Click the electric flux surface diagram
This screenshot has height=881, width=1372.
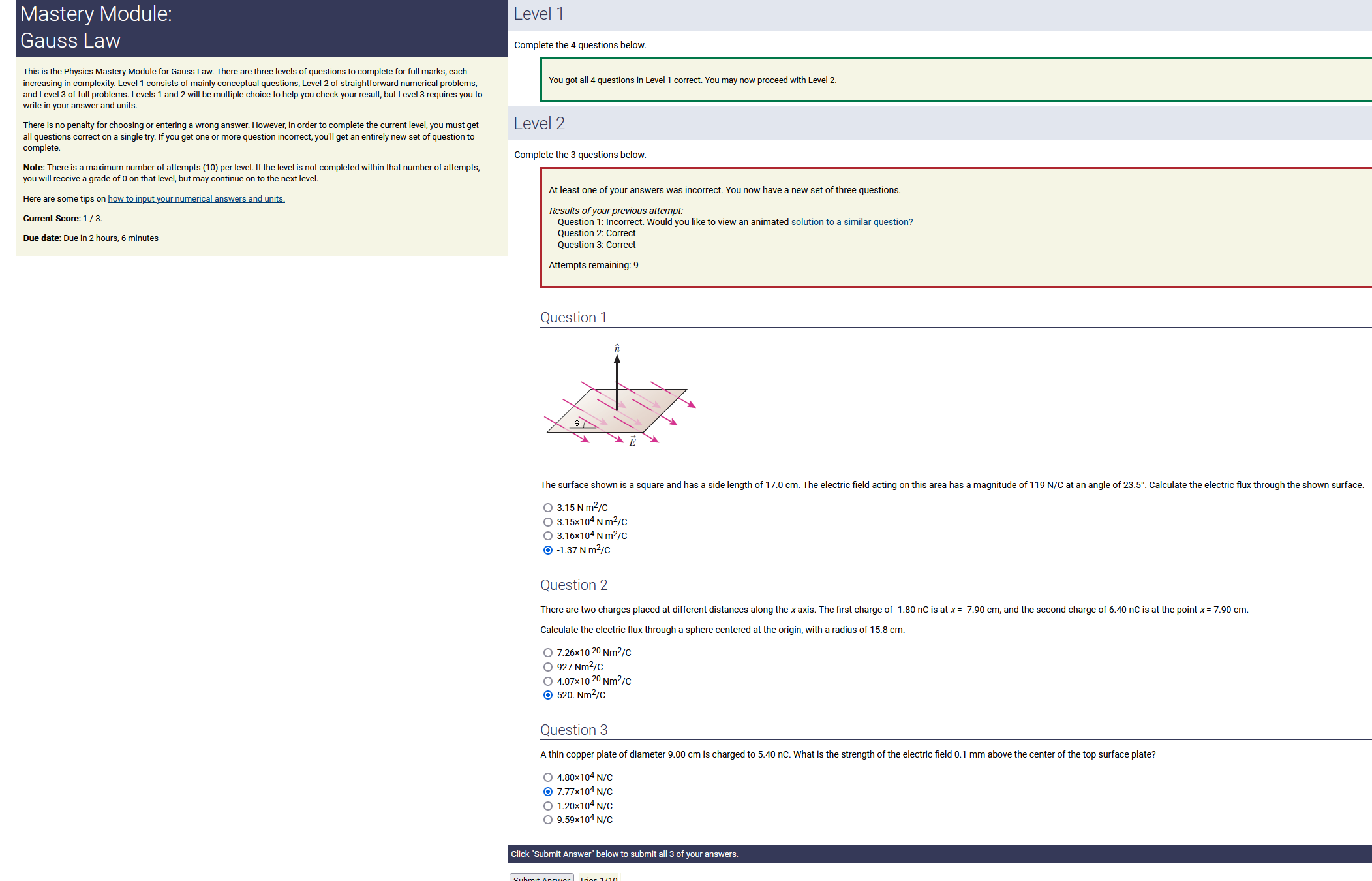(x=620, y=397)
